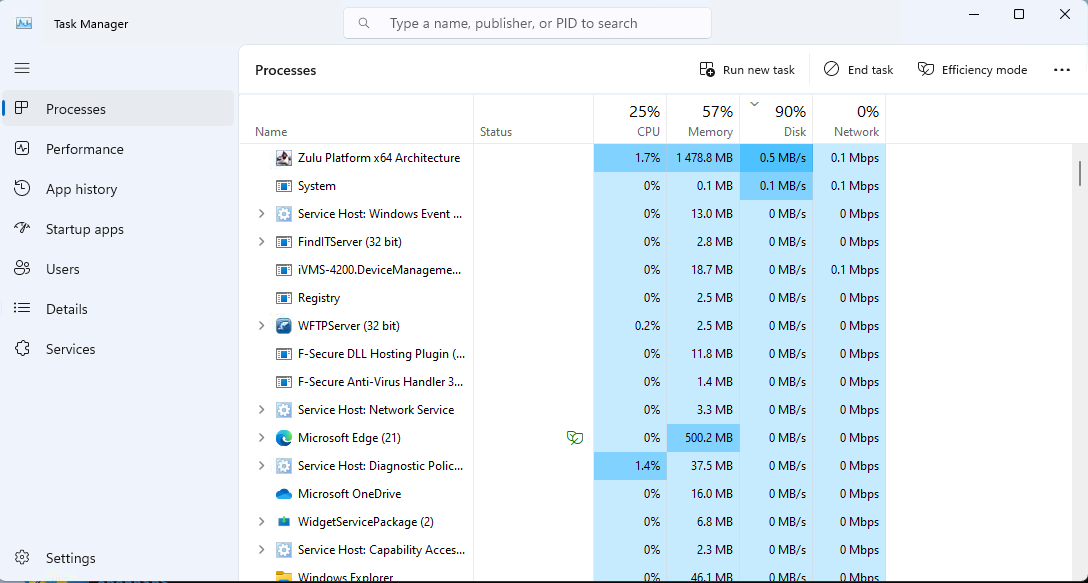Viewport: 1088px width, 583px height.
Task: Click the 500.2 MB memory value for Edge
Action: (703, 438)
